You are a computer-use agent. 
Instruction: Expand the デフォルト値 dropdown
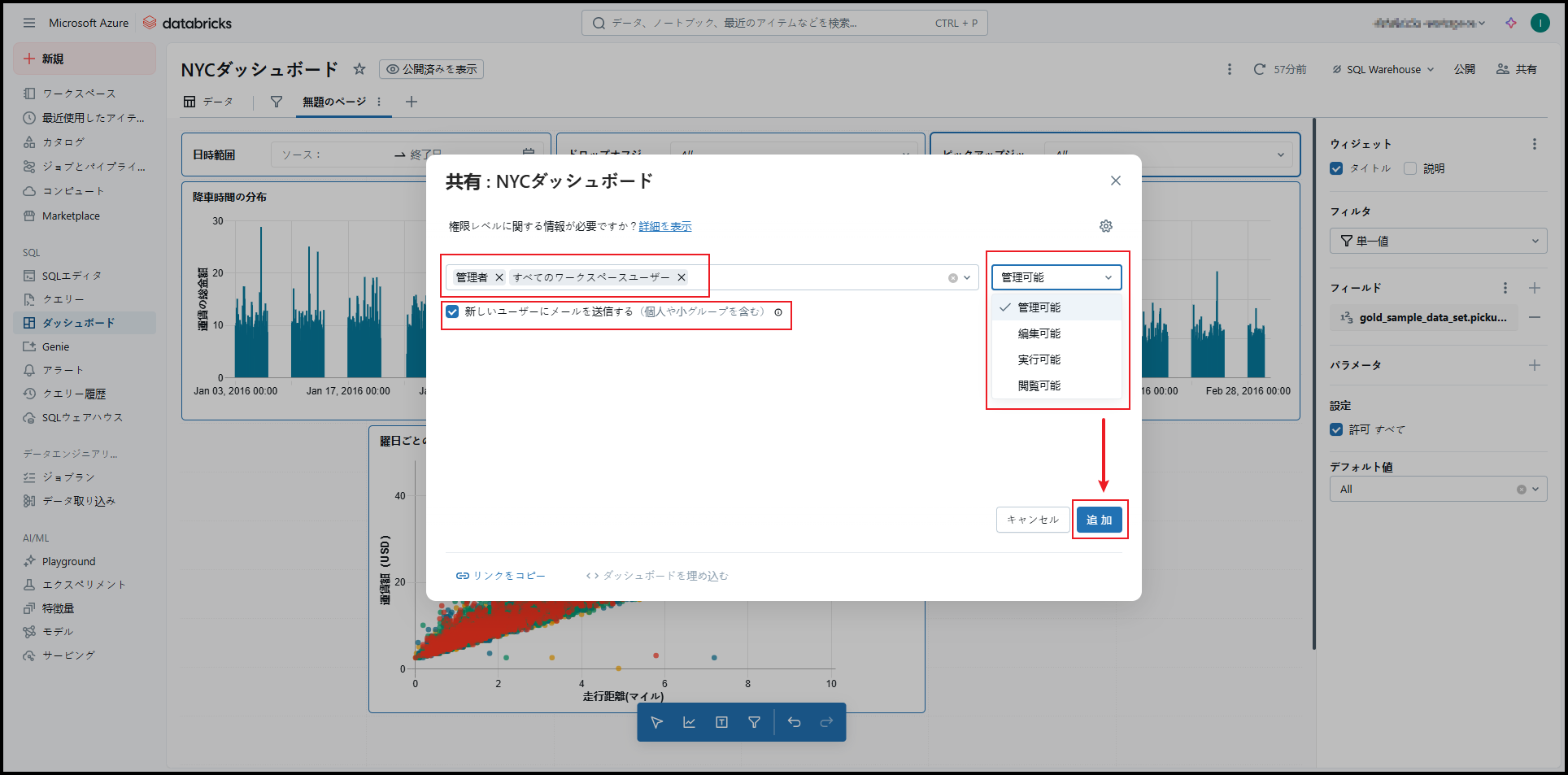(1535, 490)
